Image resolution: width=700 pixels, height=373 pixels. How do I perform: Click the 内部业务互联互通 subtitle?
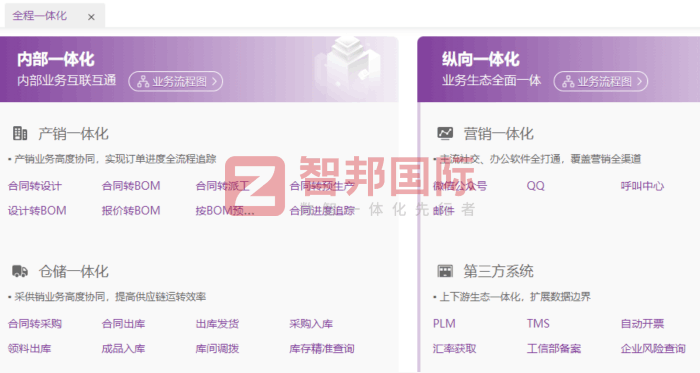(x=67, y=80)
